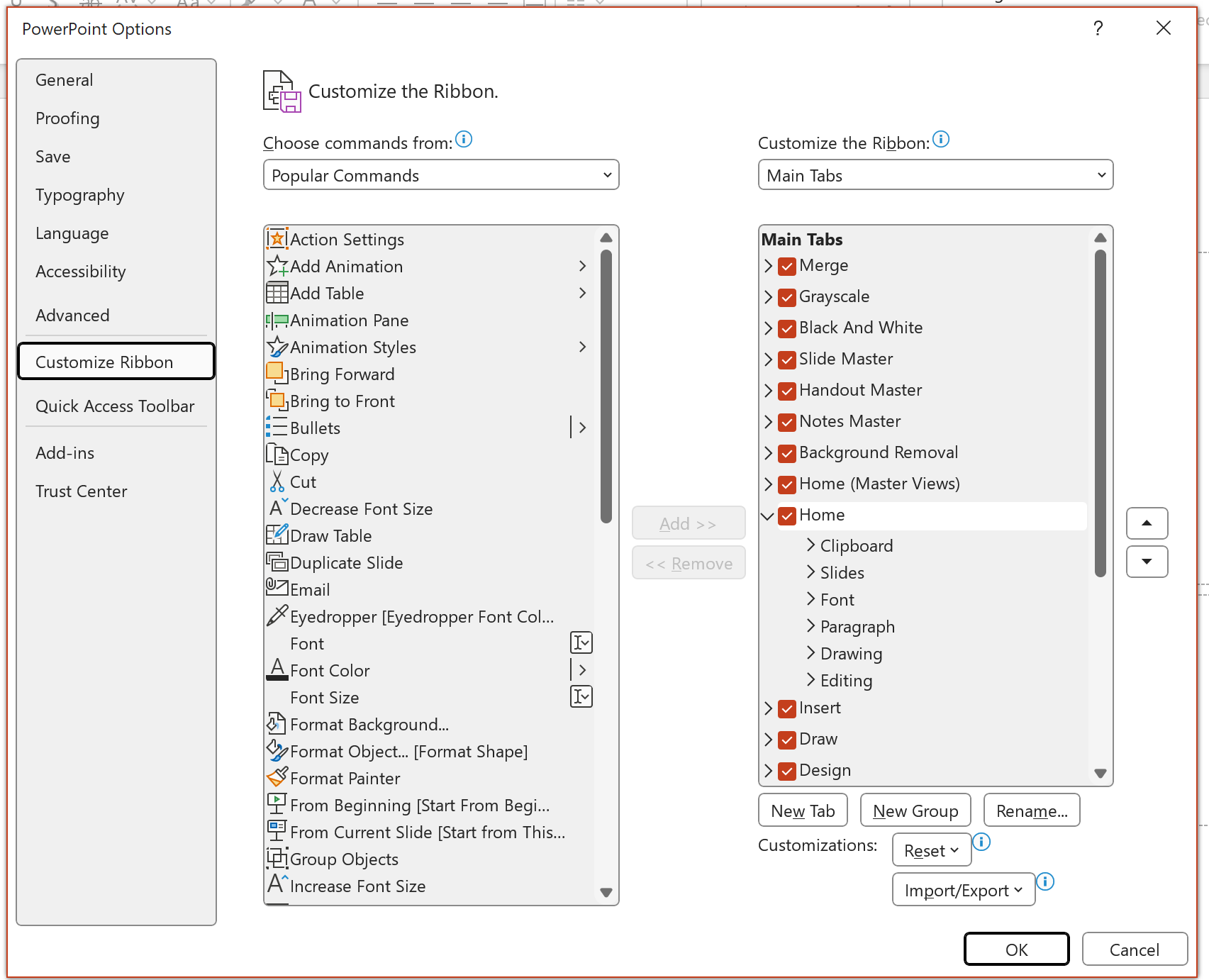Click the Action Settings star icon

click(277, 239)
